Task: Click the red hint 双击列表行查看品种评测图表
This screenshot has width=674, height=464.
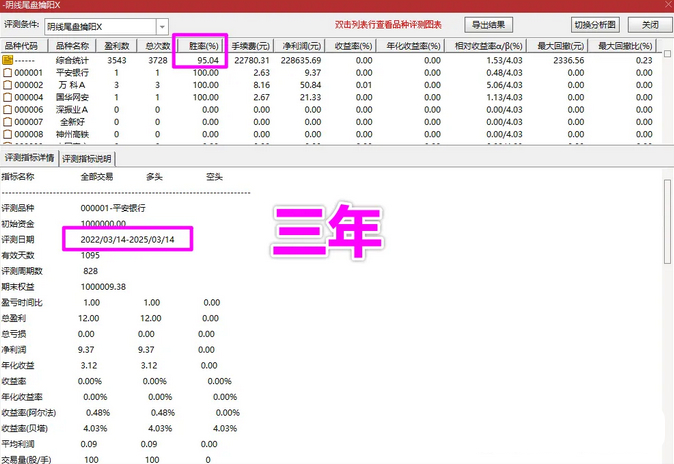Action: click(x=388, y=25)
